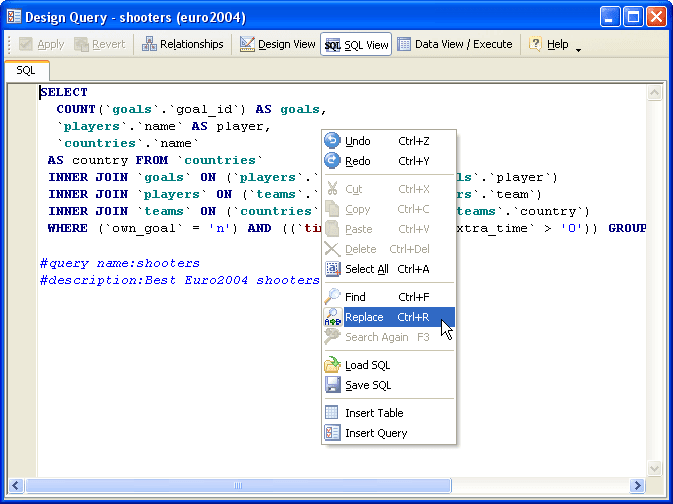Click the '#description:Best Euro2004 shooters' comment
Viewport: 673px width, 504px height.
click(x=180, y=280)
